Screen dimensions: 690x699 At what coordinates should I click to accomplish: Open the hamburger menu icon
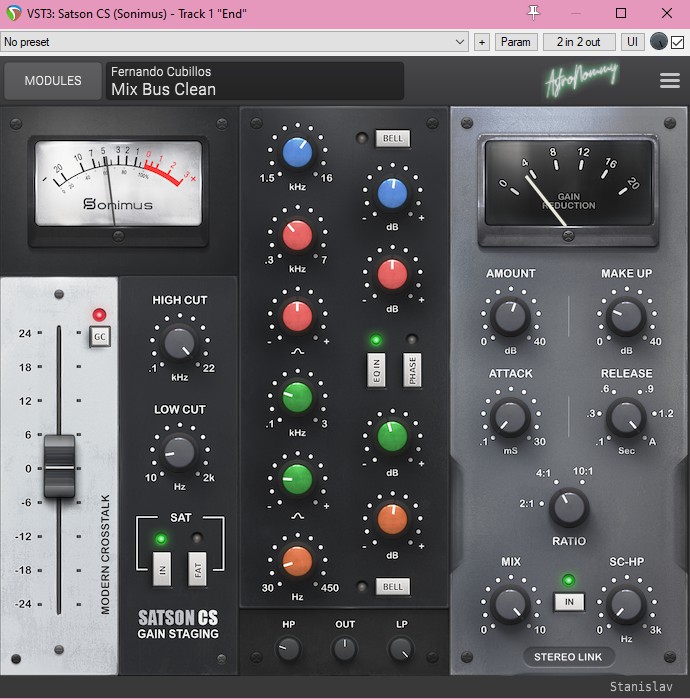pos(669,81)
